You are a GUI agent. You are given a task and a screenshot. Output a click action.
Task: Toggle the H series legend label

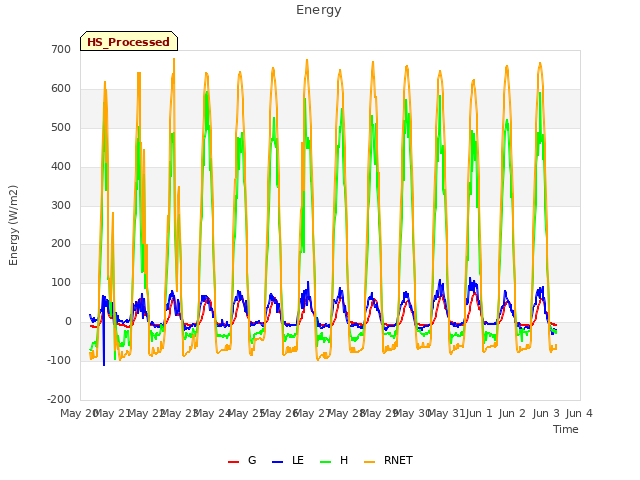(344, 460)
